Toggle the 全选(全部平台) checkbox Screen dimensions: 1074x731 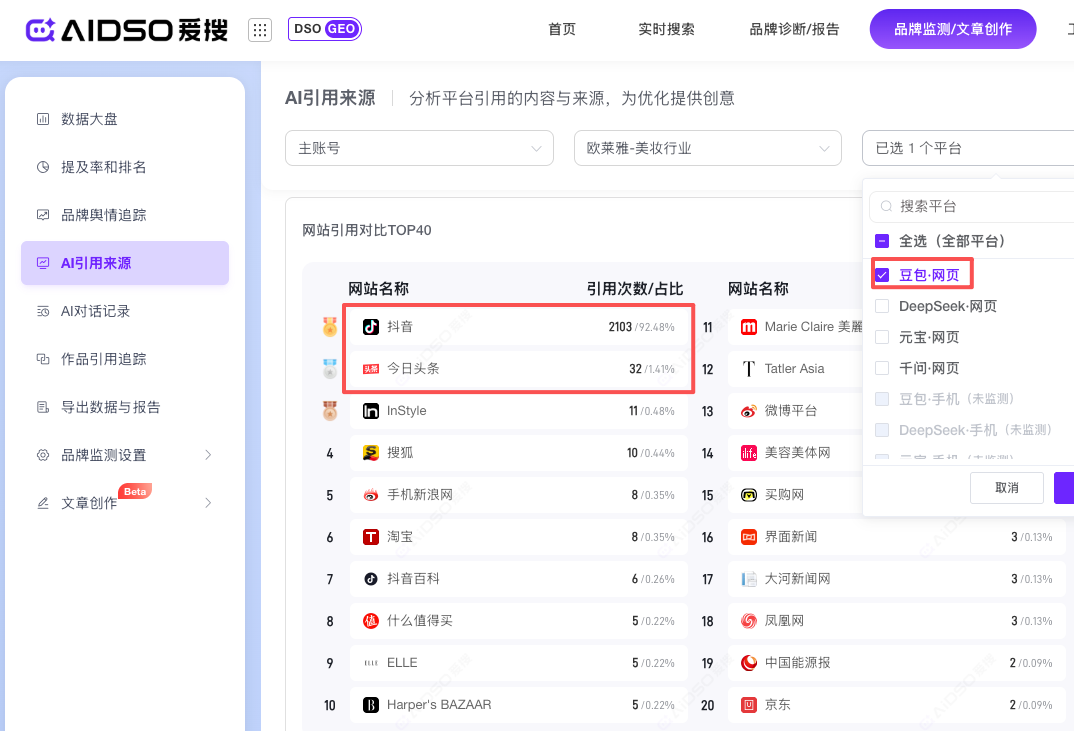pos(882,241)
